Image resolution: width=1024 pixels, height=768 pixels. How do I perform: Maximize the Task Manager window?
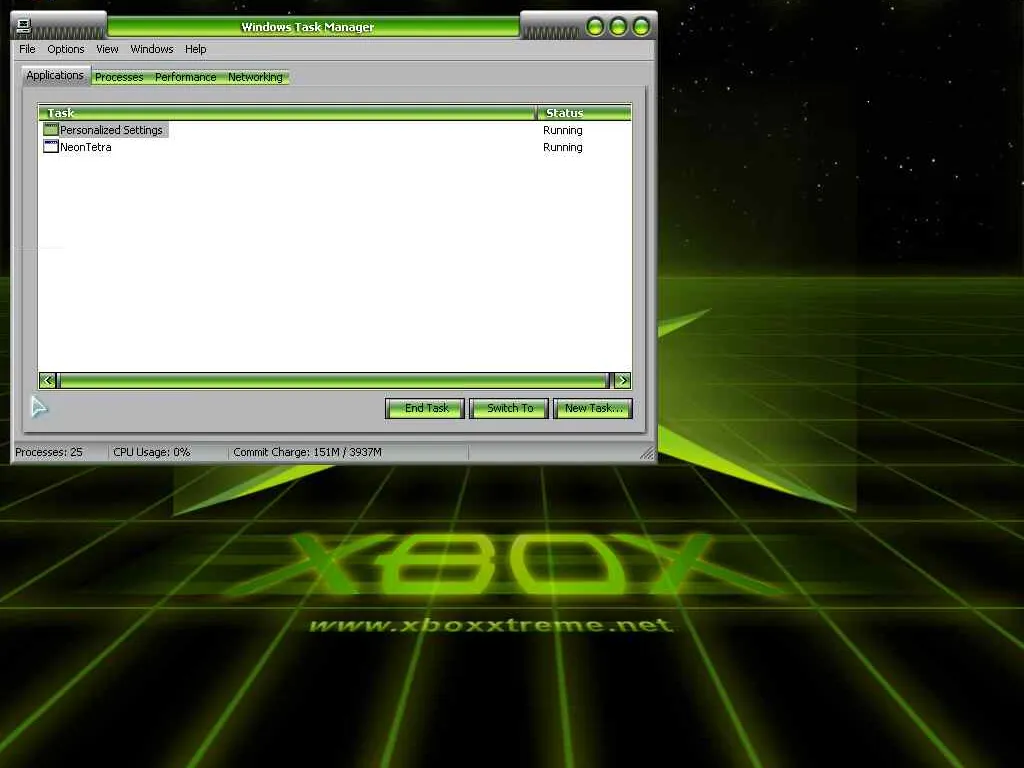click(618, 27)
